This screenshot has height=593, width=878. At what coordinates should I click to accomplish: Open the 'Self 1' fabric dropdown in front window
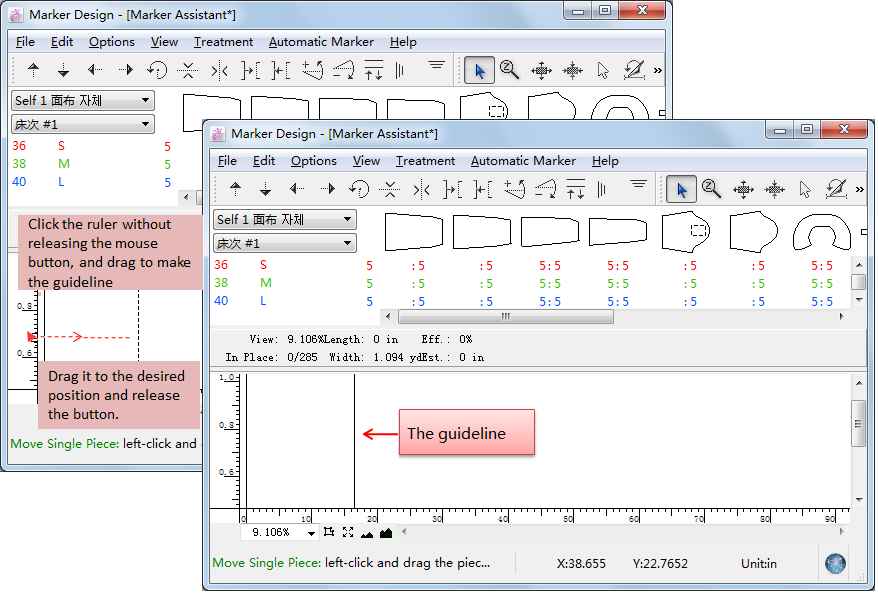point(285,219)
